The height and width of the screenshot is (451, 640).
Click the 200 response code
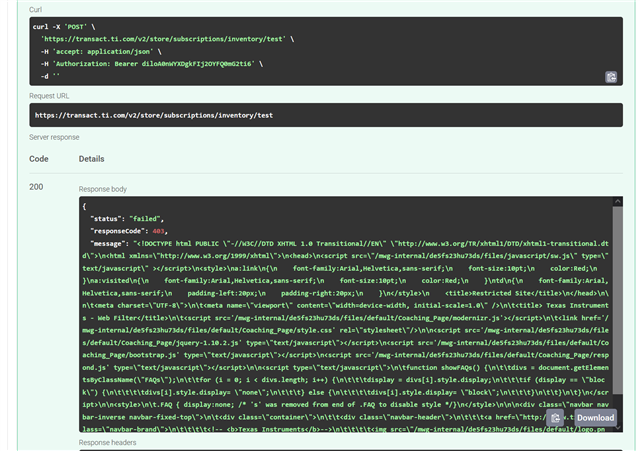pyautogui.click(x=36, y=187)
